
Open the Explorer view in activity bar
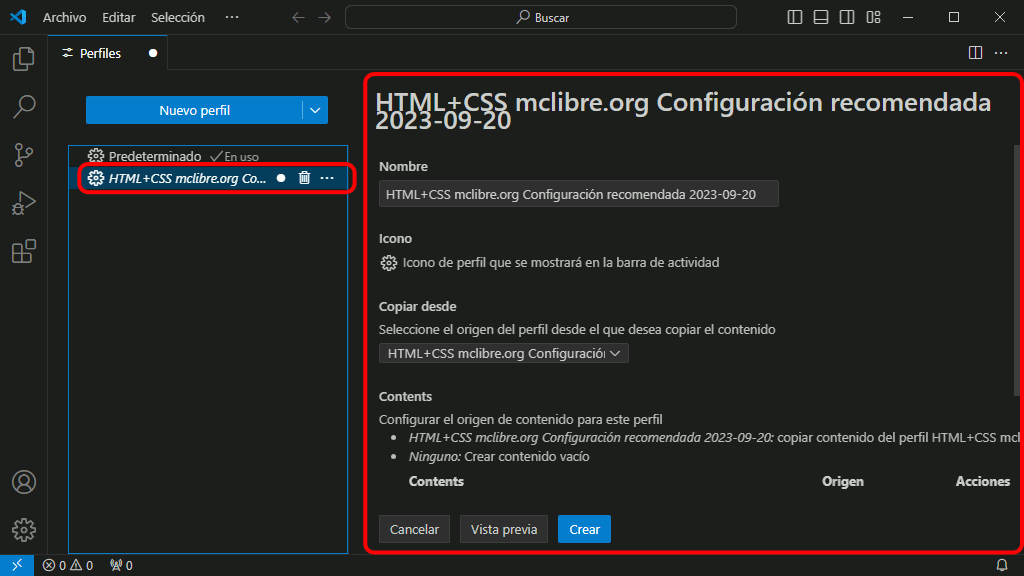(x=24, y=59)
